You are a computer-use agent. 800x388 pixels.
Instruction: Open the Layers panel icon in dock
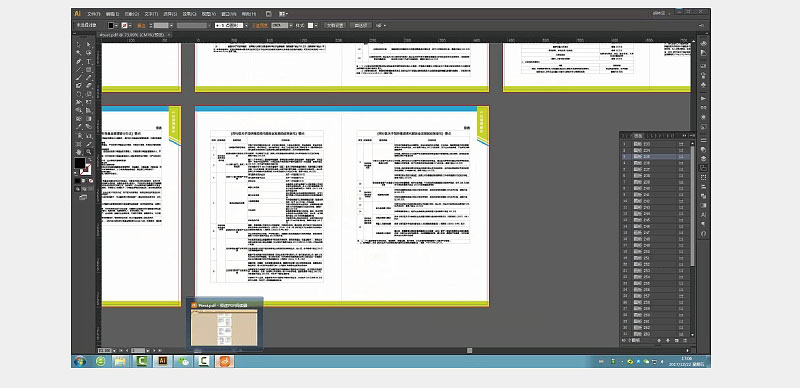(704, 158)
